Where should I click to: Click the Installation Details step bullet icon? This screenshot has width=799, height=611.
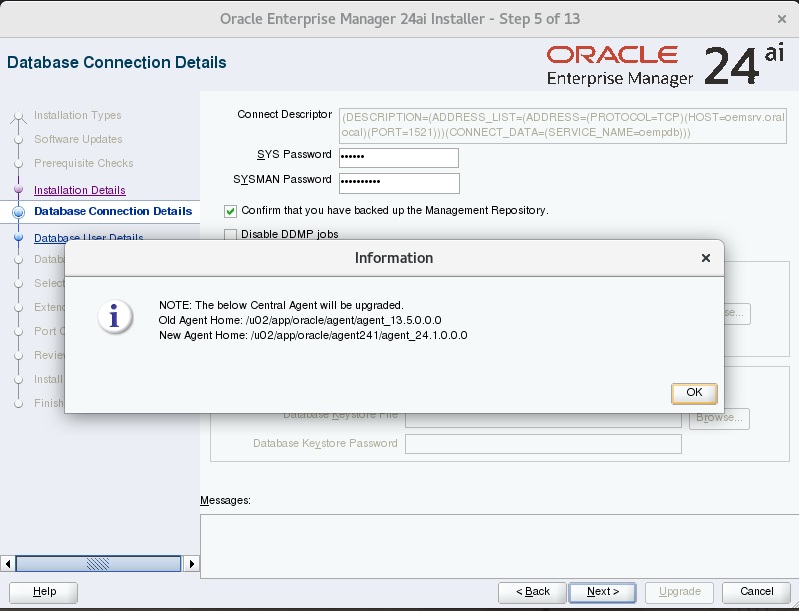(19, 190)
